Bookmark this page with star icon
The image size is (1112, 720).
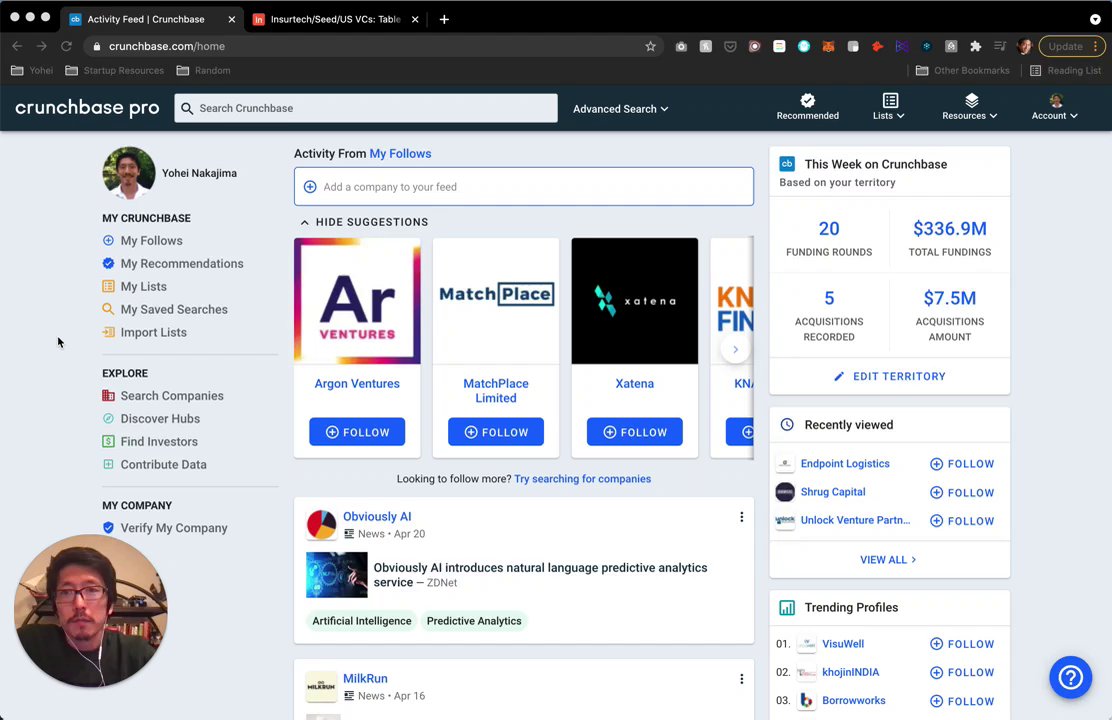pyautogui.click(x=650, y=46)
